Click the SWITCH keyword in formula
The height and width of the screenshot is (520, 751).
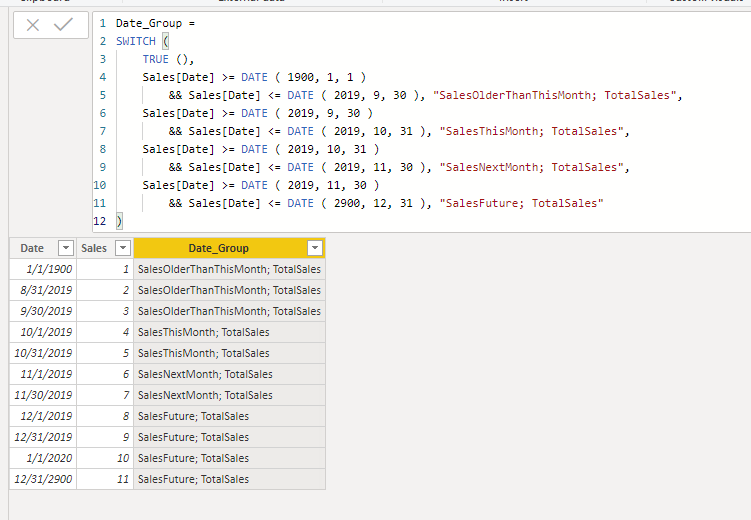(x=136, y=41)
